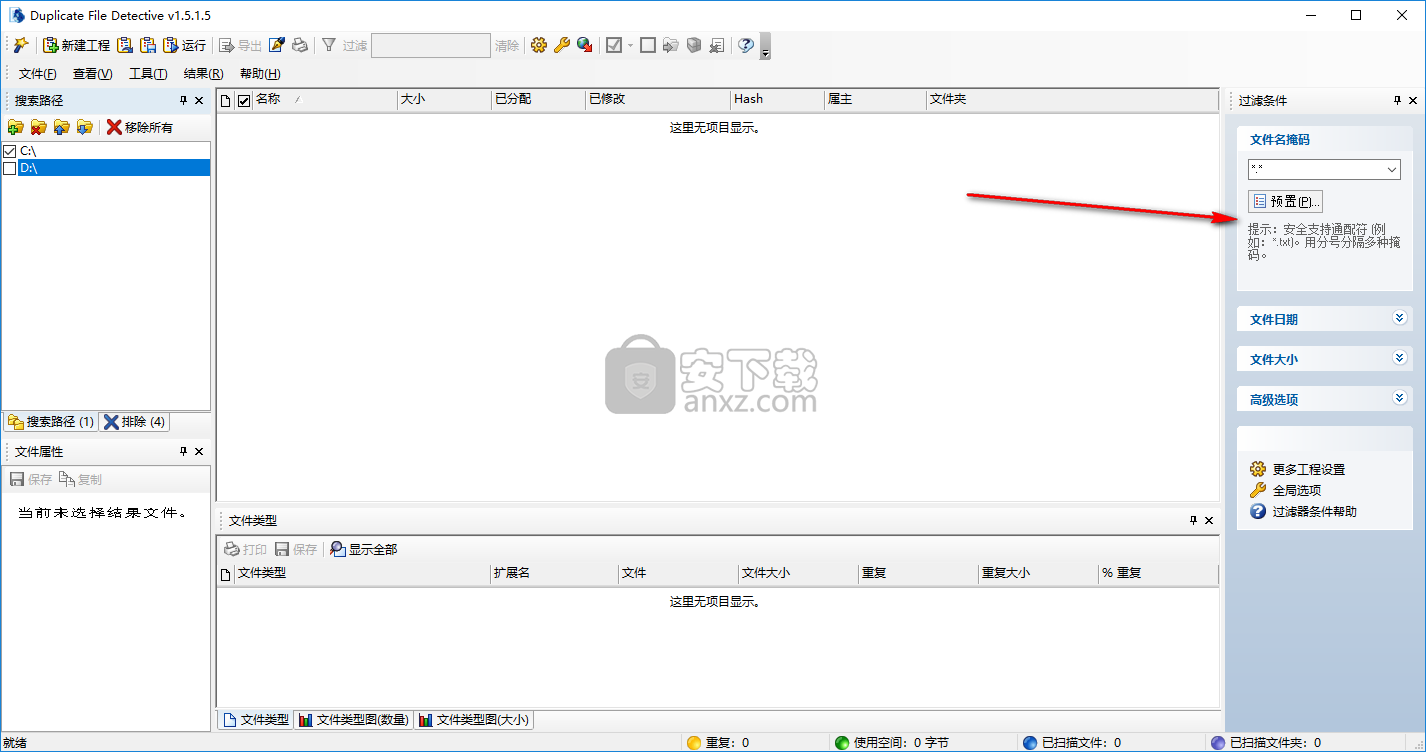The height and width of the screenshot is (752, 1426).
Task: Click the funnel filter icon
Action: pos(328,45)
